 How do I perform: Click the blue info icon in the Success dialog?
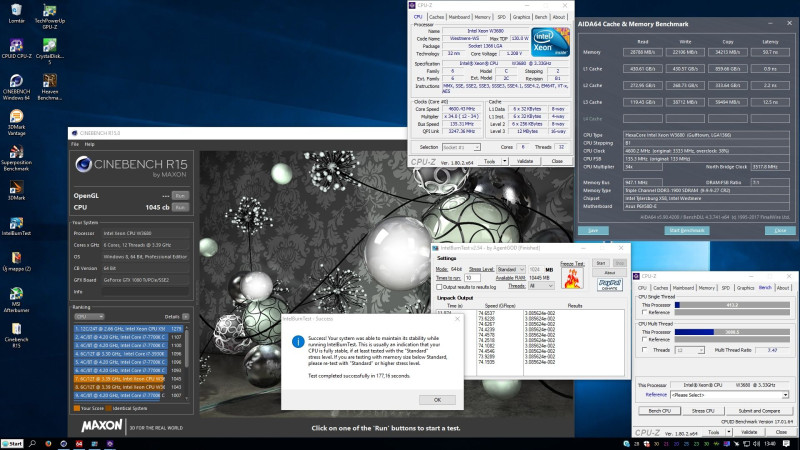click(x=298, y=341)
